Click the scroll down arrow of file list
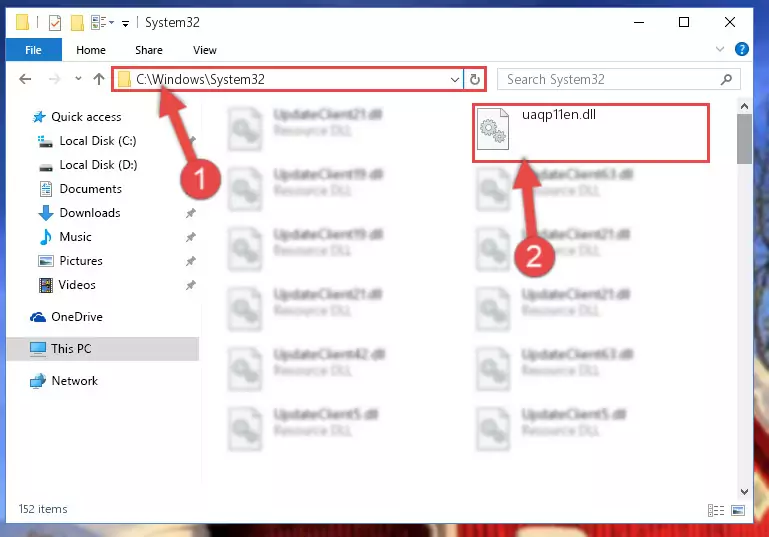769x537 pixels. click(x=744, y=491)
